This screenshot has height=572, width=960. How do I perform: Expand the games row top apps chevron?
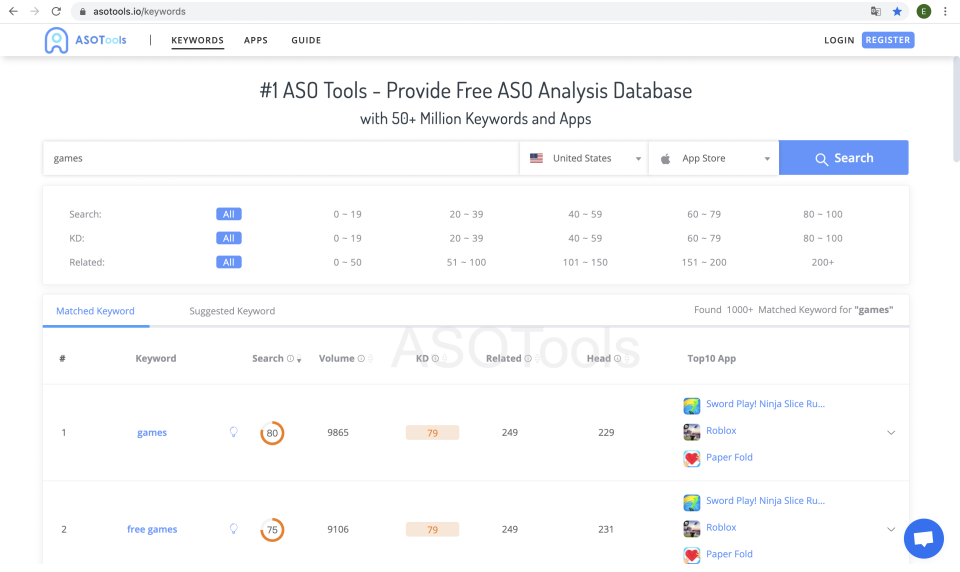[x=891, y=433]
